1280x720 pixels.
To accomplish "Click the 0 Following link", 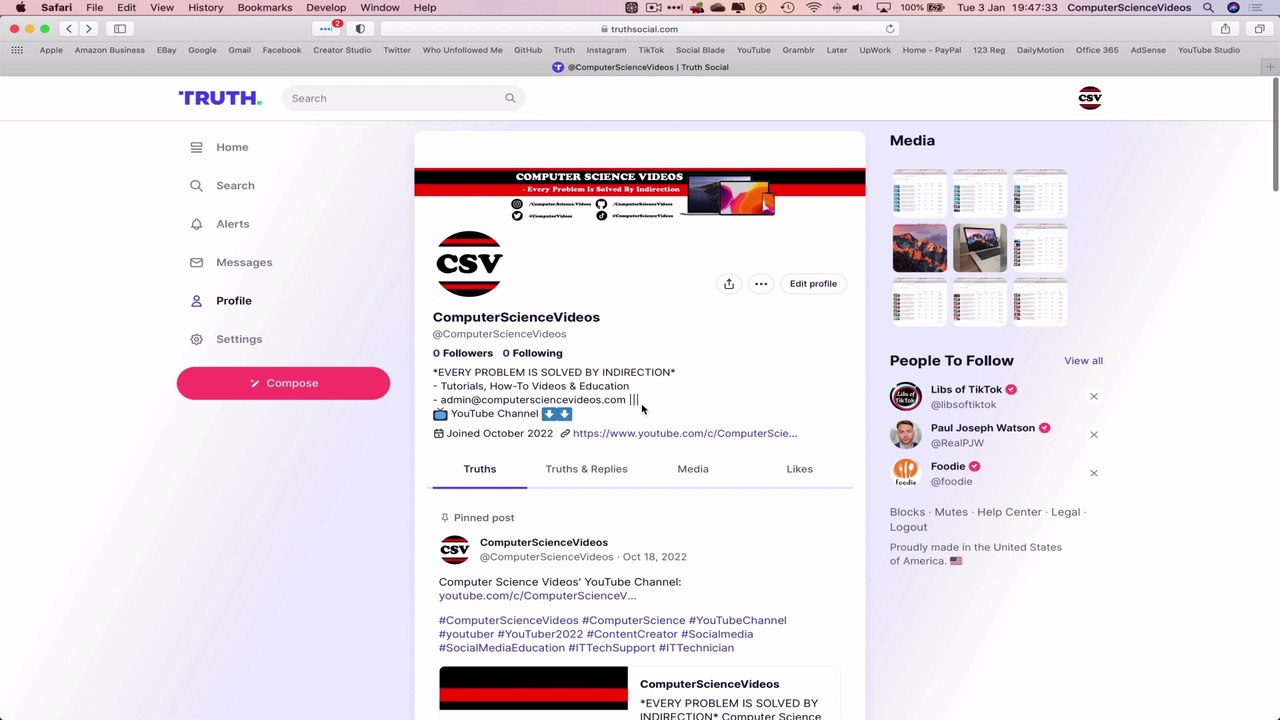I will tap(532, 353).
